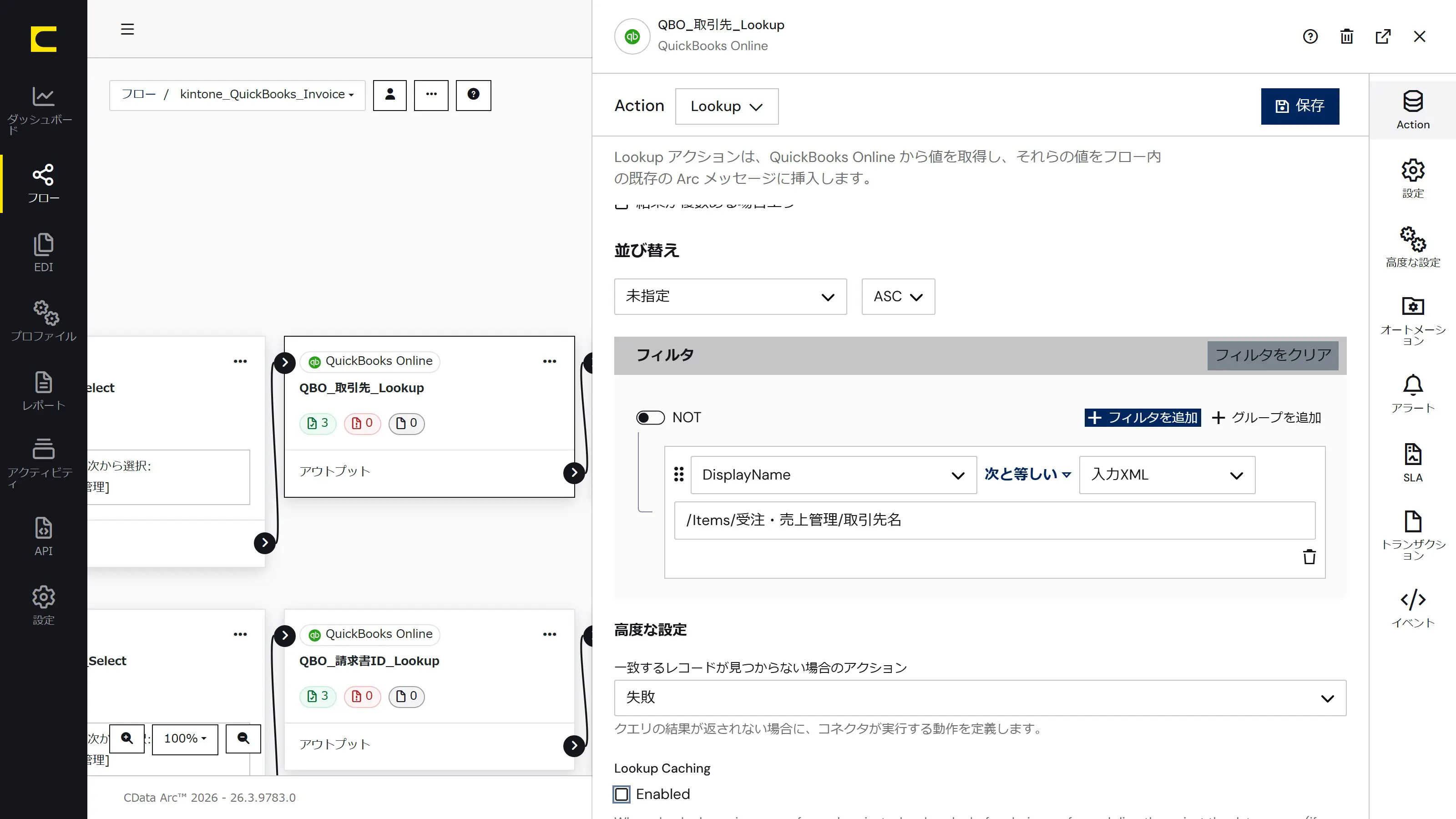Click input arrow of QBO_取引先_Lookup card
This screenshot has height=819, width=1456.
point(285,362)
